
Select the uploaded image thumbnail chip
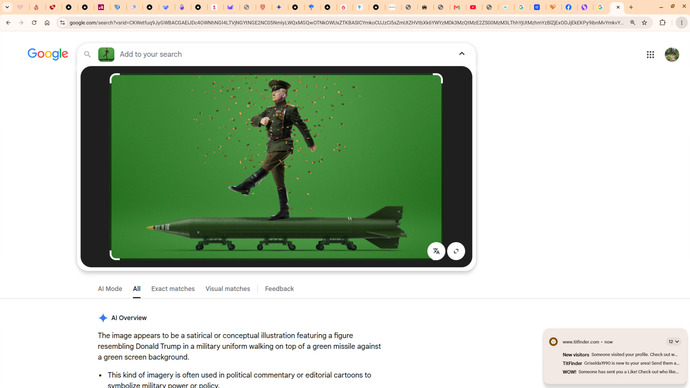point(106,54)
